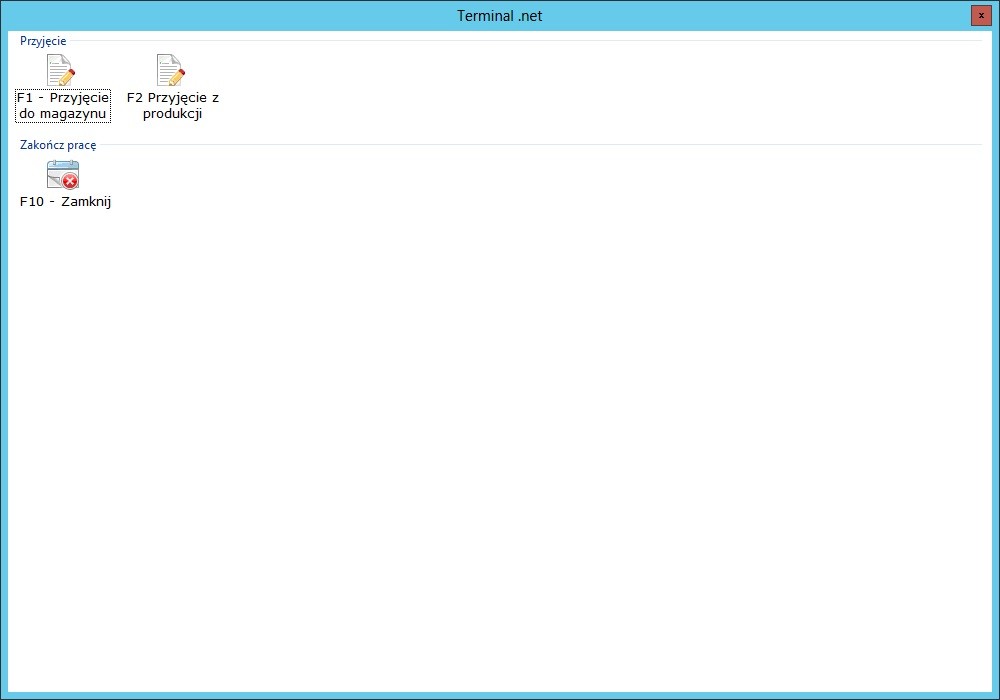Click the 'Przyjęcie' group header
The image size is (1000, 700).
43,41
